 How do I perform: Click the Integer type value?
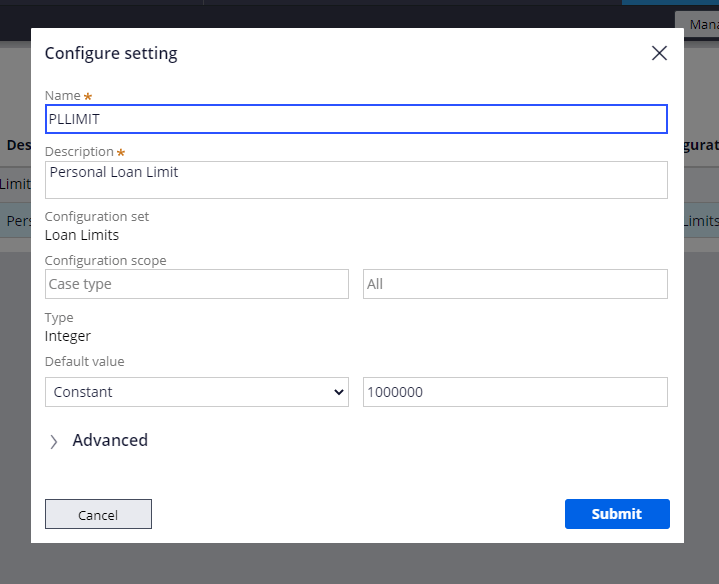[x=68, y=336]
